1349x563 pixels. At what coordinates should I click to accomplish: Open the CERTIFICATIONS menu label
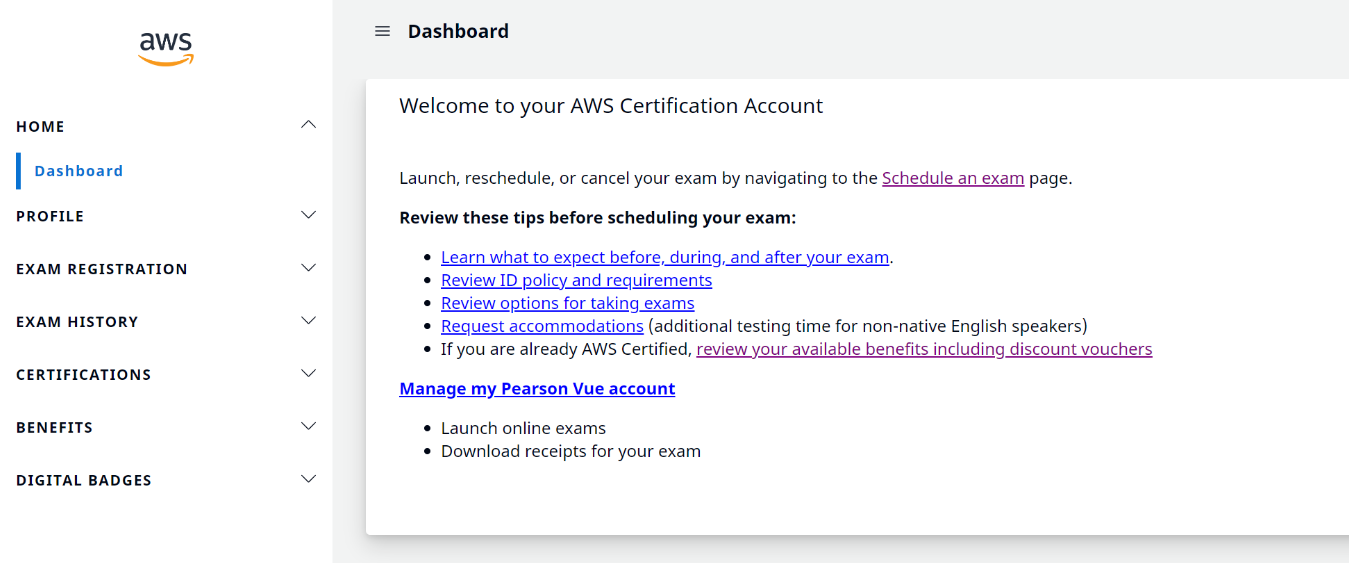click(84, 375)
